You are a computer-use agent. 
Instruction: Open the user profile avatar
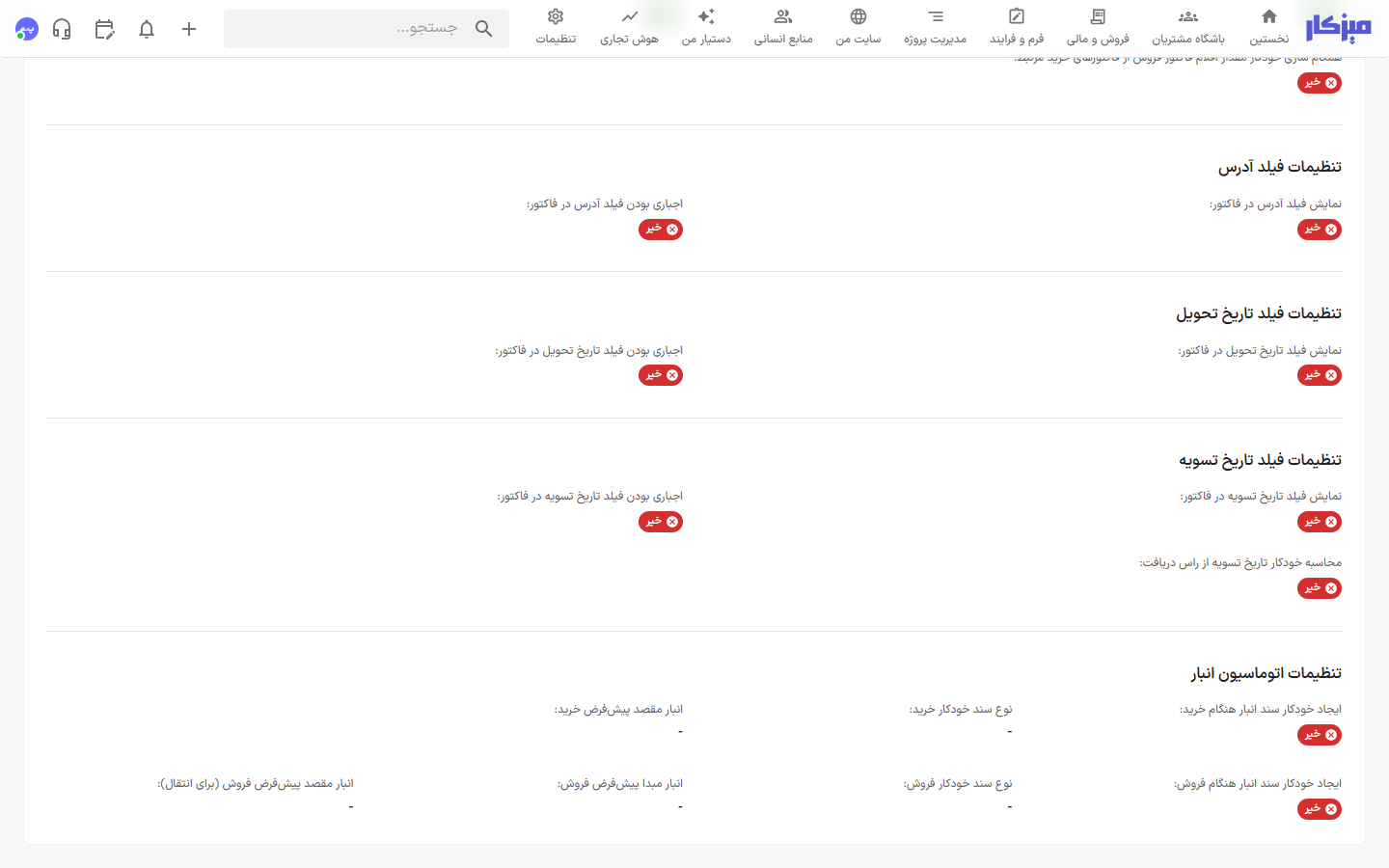click(x=27, y=29)
